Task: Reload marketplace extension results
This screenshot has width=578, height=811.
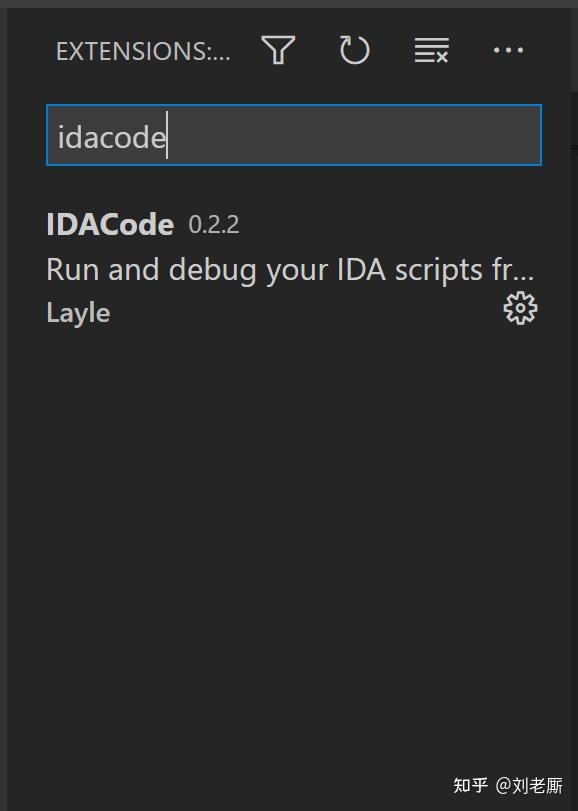Action: pyautogui.click(x=355, y=50)
